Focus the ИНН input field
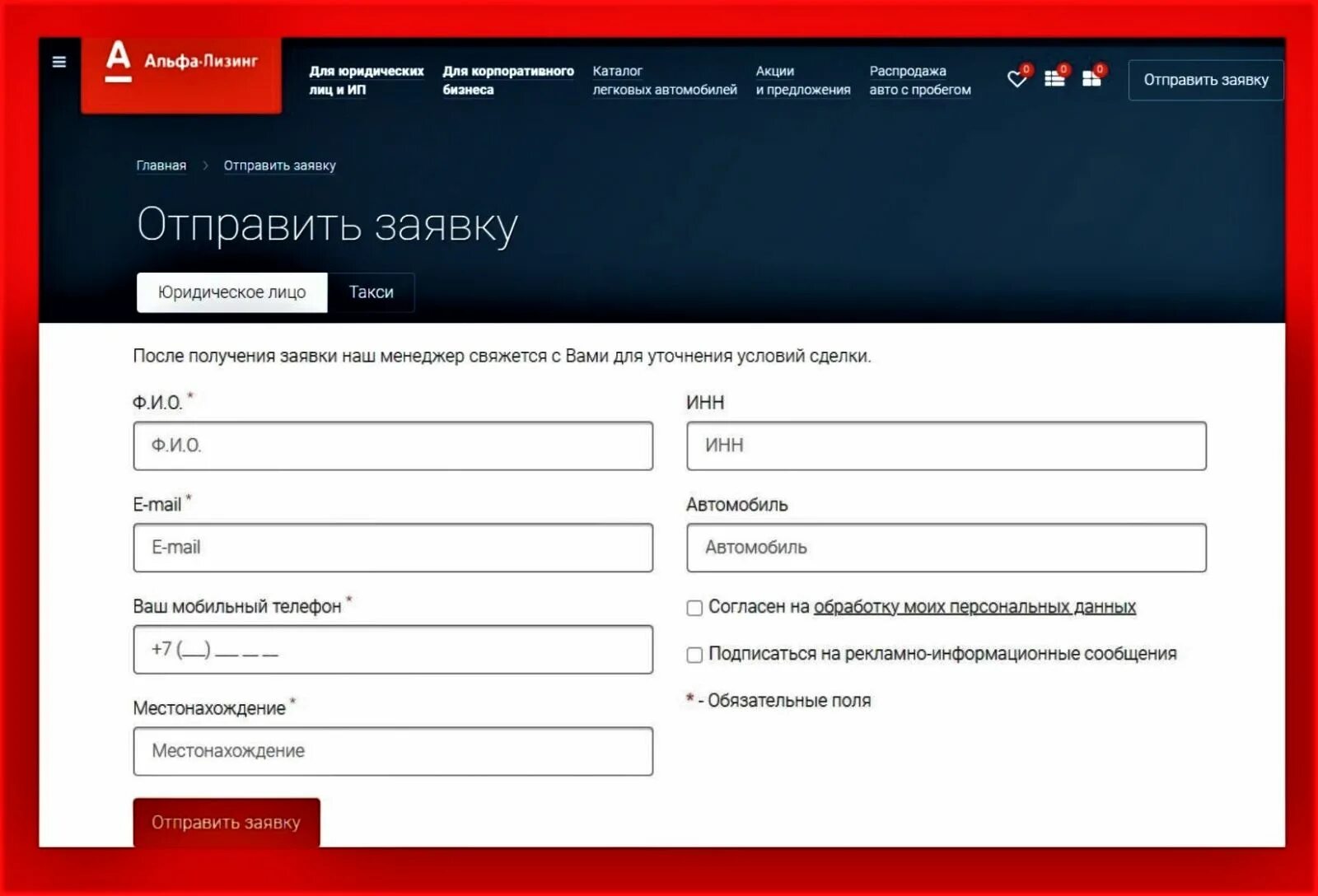This screenshot has width=1318, height=896. pos(946,446)
